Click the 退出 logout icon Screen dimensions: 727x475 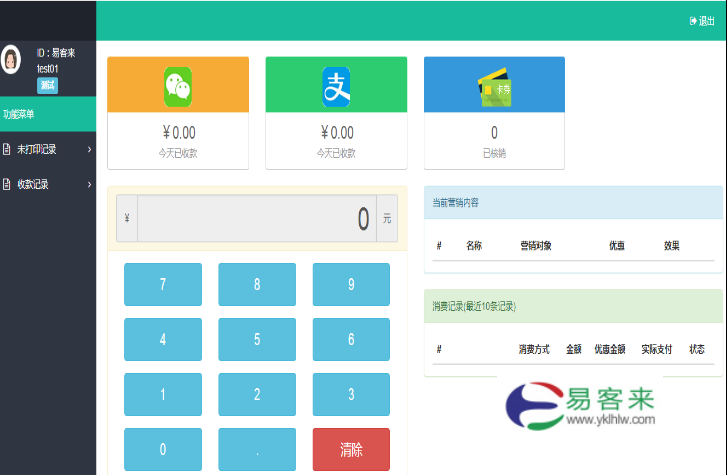click(x=693, y=21)
